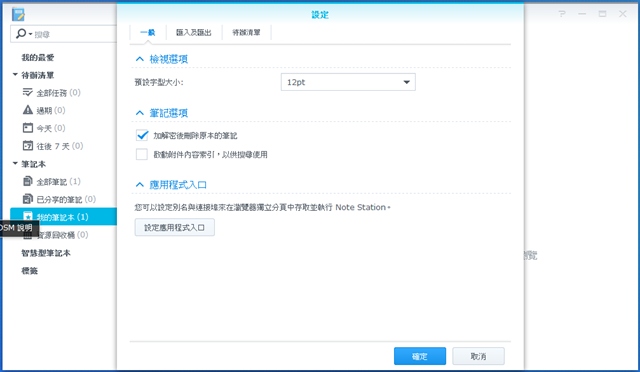Collapse the 檢視選項 section
The image size is (640, 372).
pos(140,59)
